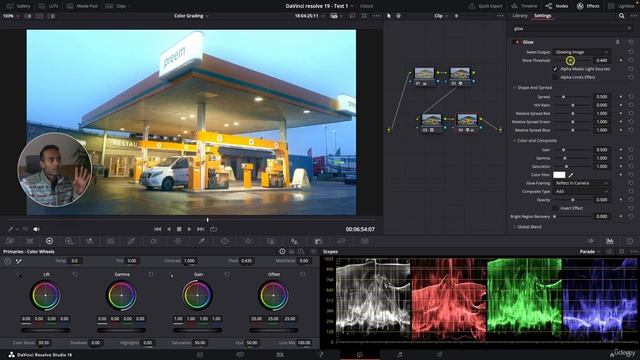Open the Select Output dropdown
The height and width of the screenshot is (360, 640).
pos(581,52)
